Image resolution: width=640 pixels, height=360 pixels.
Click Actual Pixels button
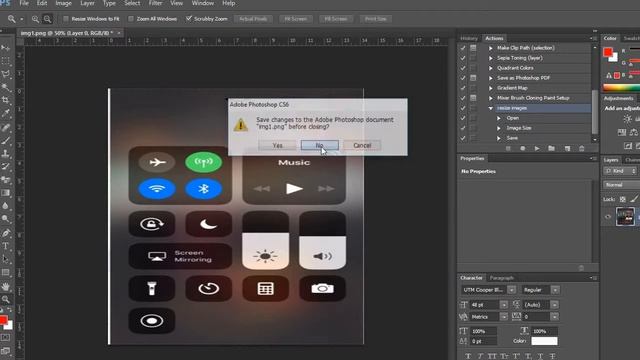tap(253, 19)
